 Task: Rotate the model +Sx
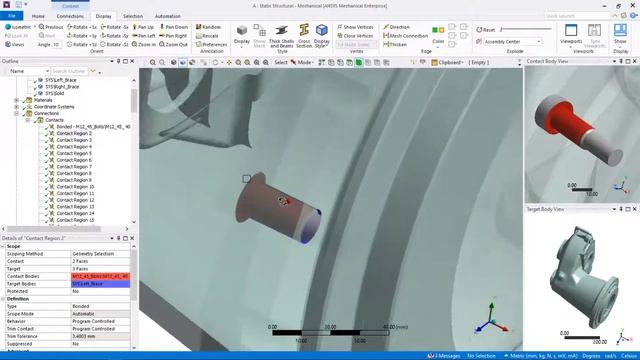82,27
